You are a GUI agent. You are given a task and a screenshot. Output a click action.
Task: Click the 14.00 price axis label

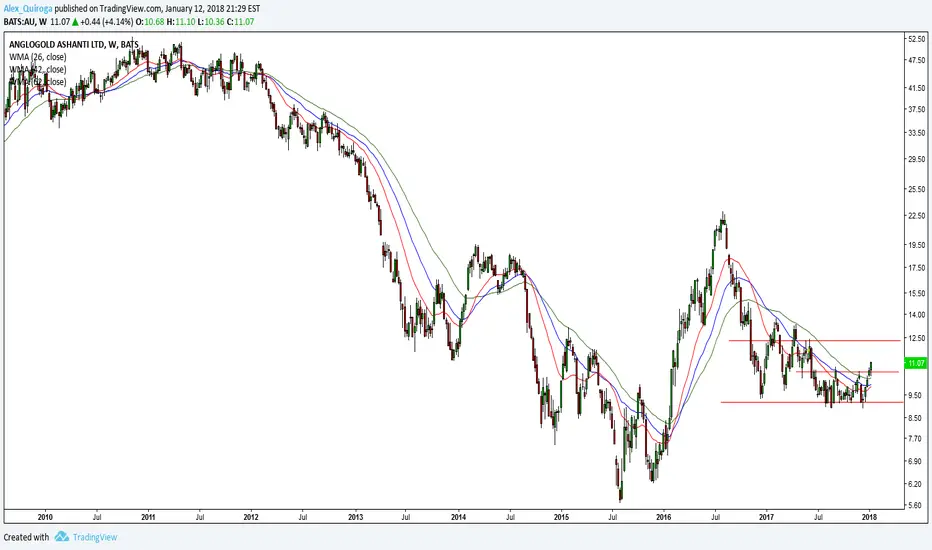coord(916,315)
